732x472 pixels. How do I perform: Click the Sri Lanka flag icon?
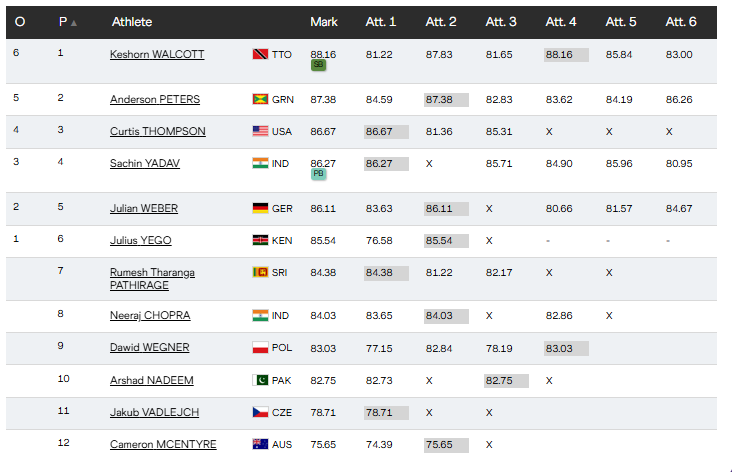click(260, 272)
